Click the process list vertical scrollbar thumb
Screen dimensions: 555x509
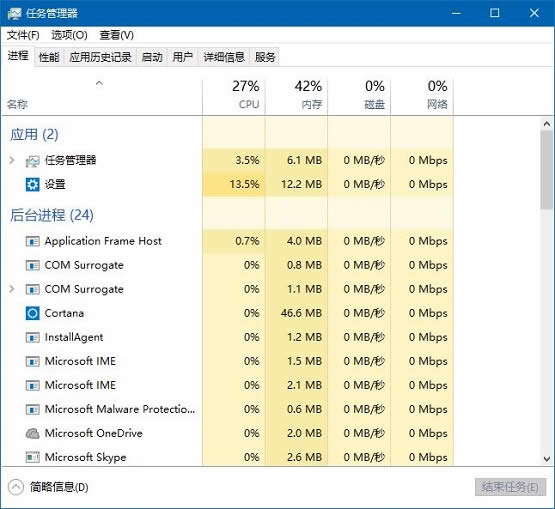(547, 170)
